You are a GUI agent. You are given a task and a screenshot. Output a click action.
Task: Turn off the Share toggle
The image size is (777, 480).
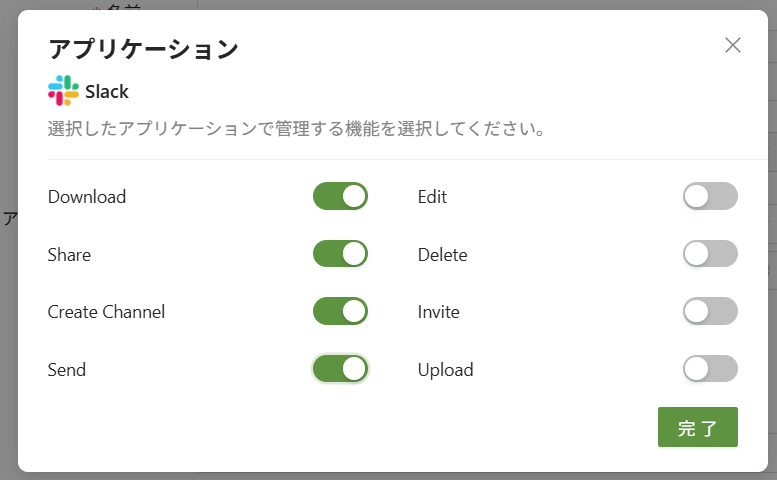(x=340, y=254)
